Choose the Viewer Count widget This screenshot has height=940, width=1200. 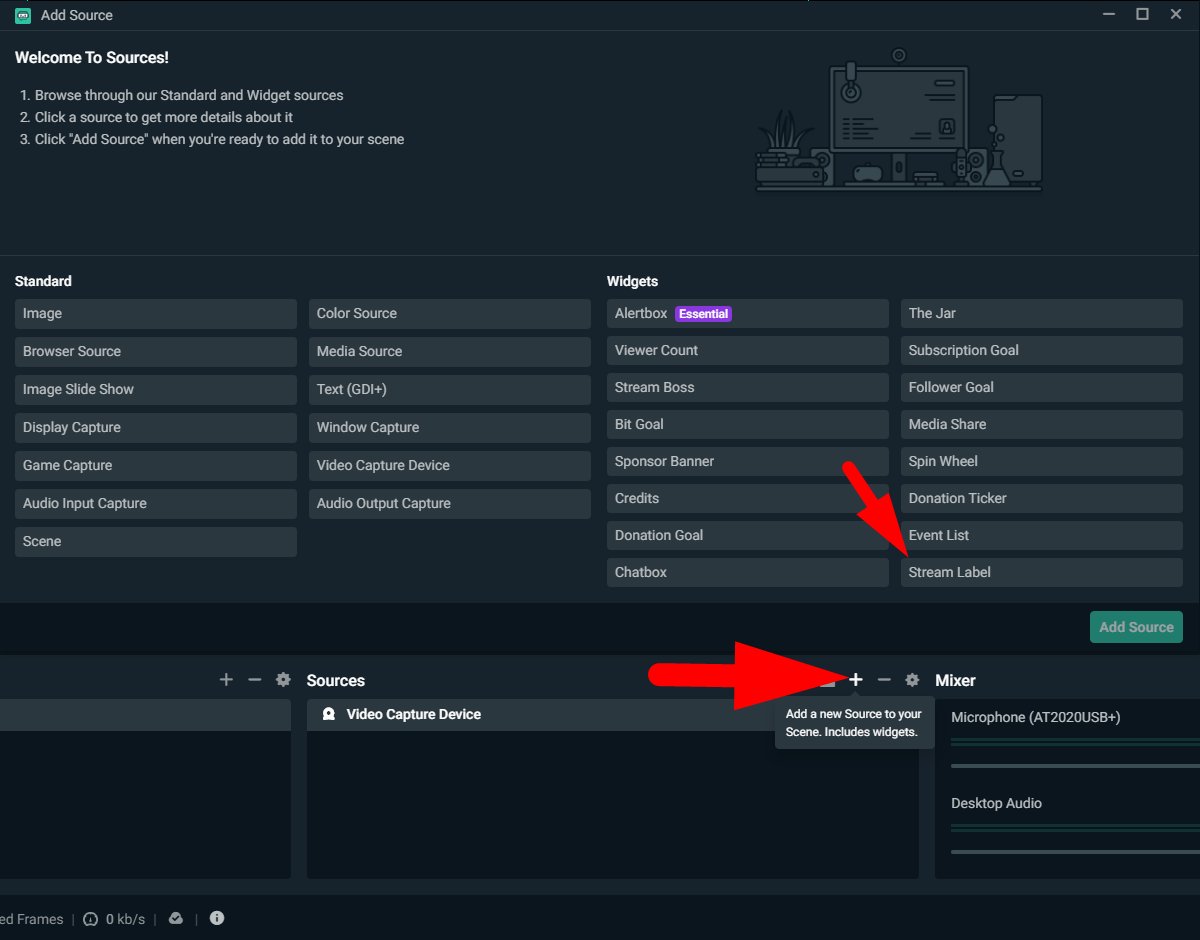click(748, 350)
